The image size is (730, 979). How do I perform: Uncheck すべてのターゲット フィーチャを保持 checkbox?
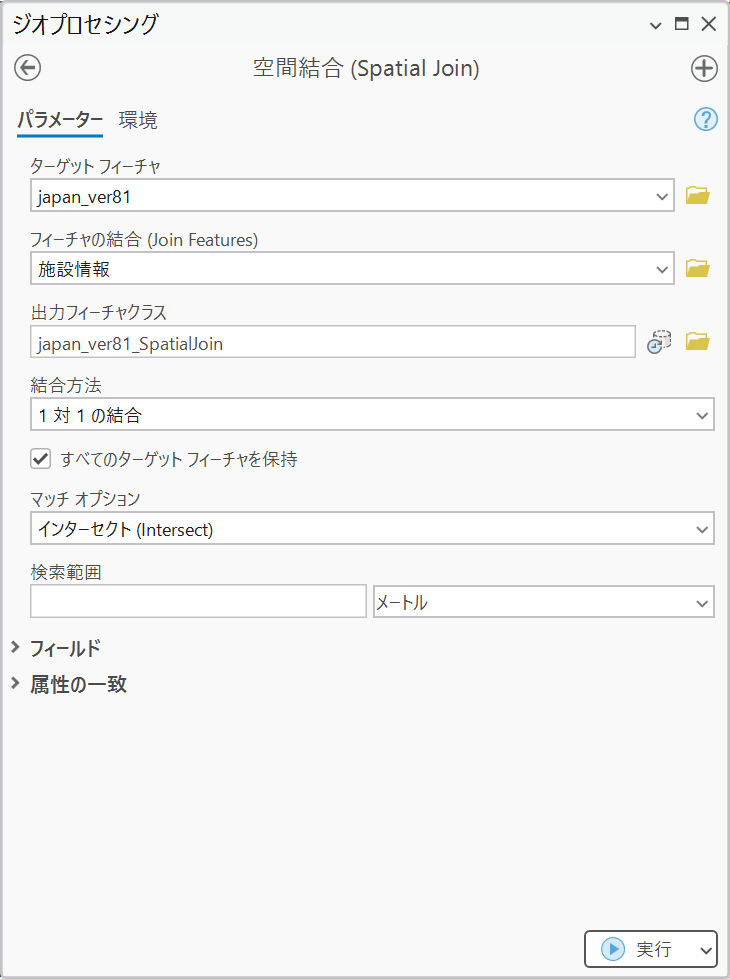(41, 459)
